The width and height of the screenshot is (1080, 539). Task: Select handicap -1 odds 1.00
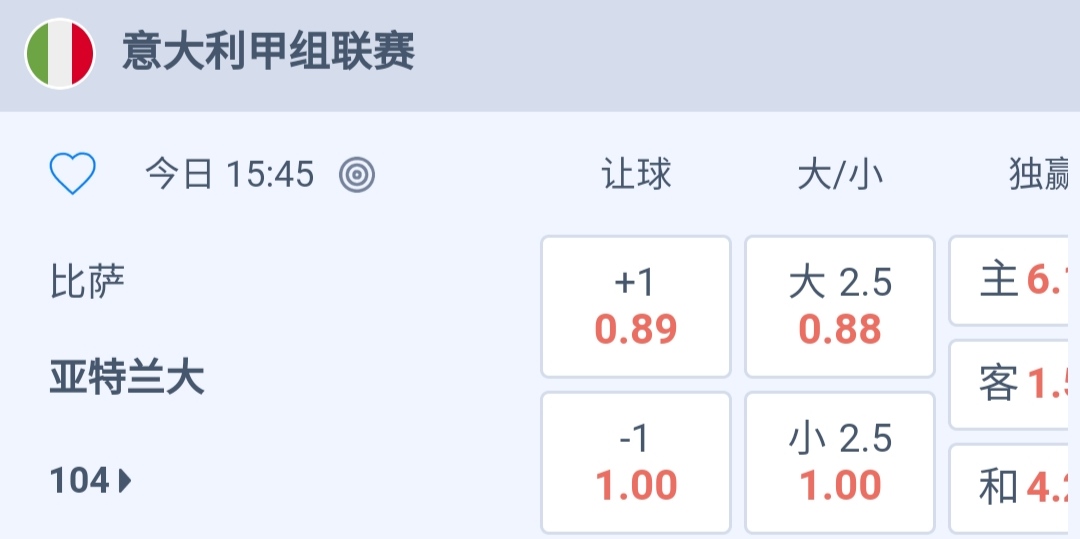636,463
